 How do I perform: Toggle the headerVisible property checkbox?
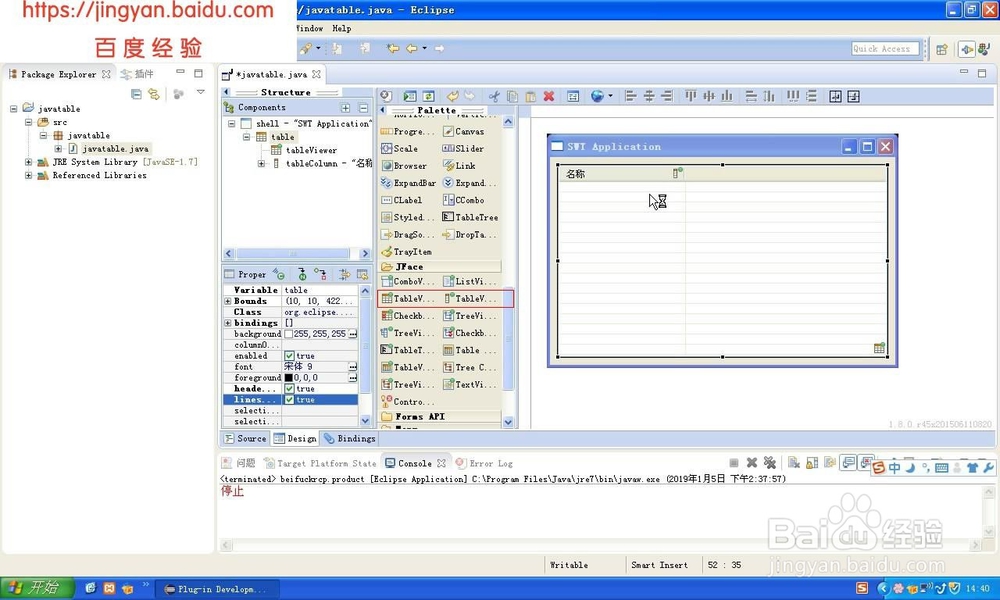(x=289, y=388)
